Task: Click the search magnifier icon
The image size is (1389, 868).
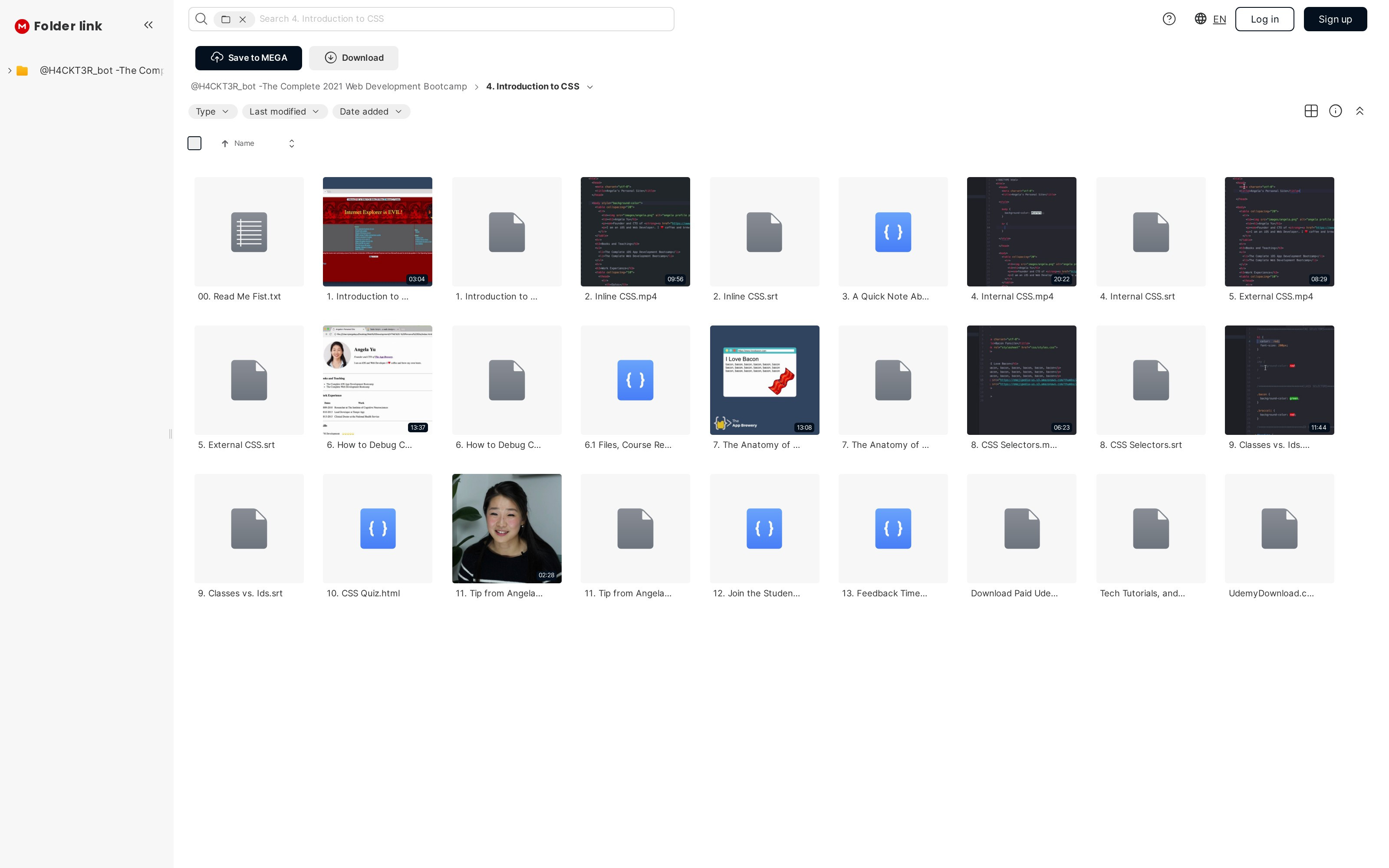Action: (201, 19)
